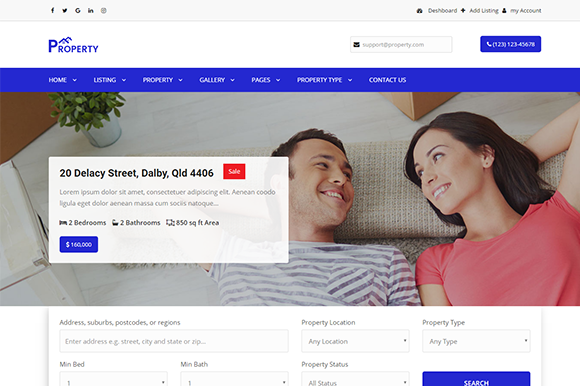This screenshot has height=386, width=580.
Task: Open 20 Delacy Street, Dalby listing title
Action: pos(136,173)
